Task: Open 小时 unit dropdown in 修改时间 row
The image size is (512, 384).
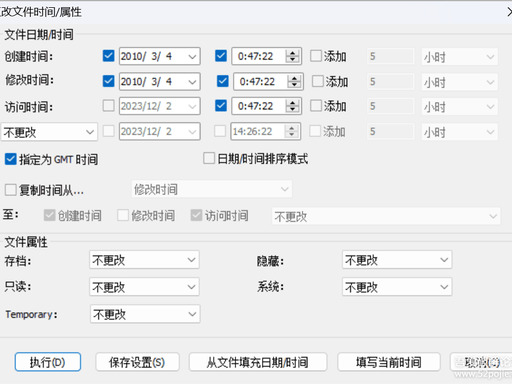Action: click(460, 82)
